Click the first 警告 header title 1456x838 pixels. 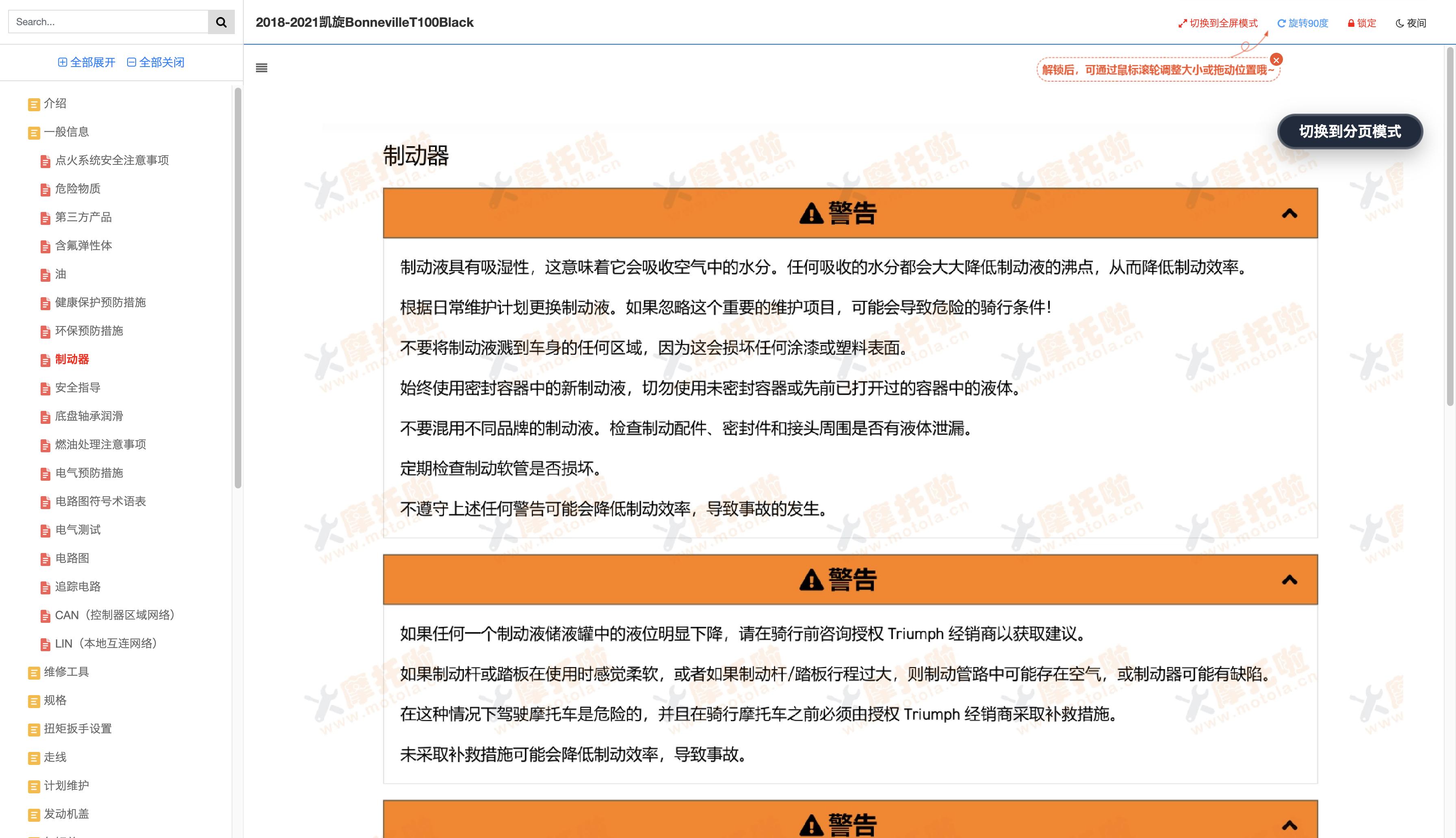838,213
